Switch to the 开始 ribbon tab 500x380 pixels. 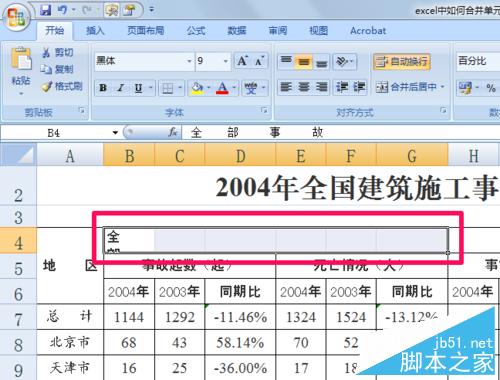coord(54,31)
